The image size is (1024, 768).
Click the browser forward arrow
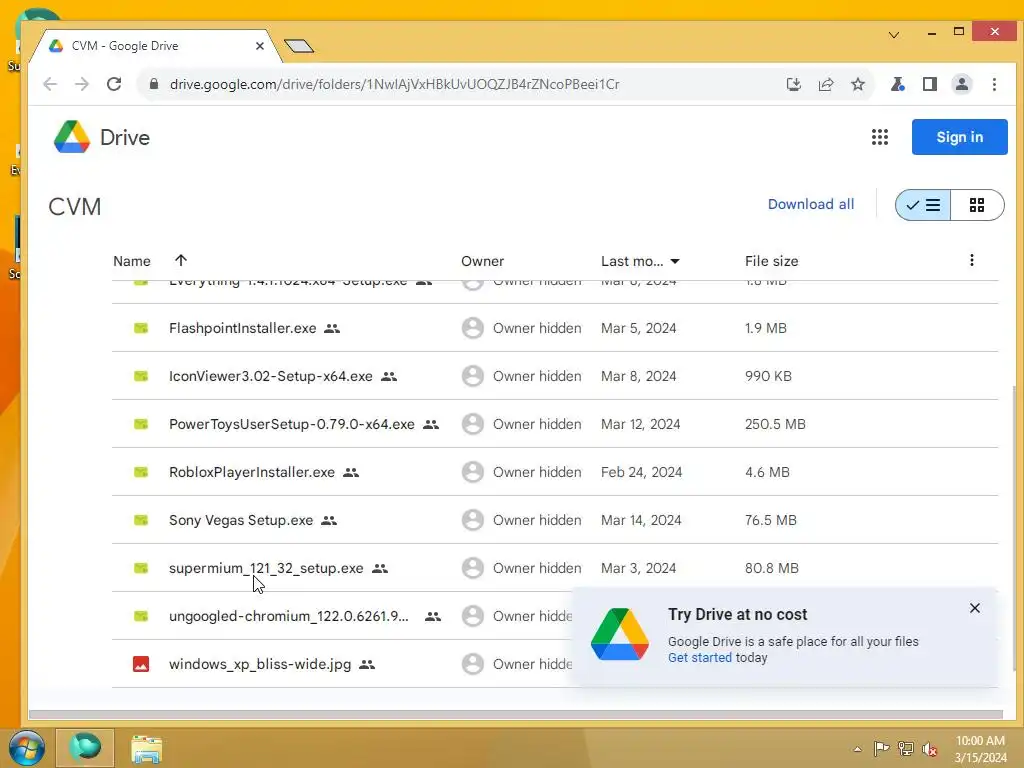click(82, 84)
